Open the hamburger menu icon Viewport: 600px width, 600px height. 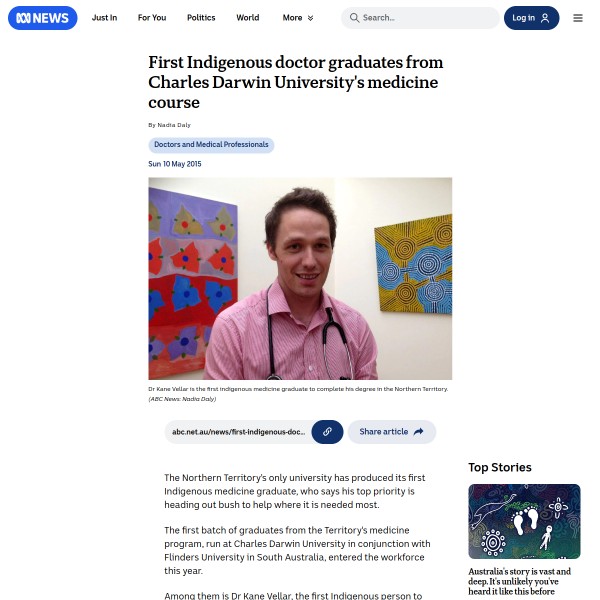578,18
